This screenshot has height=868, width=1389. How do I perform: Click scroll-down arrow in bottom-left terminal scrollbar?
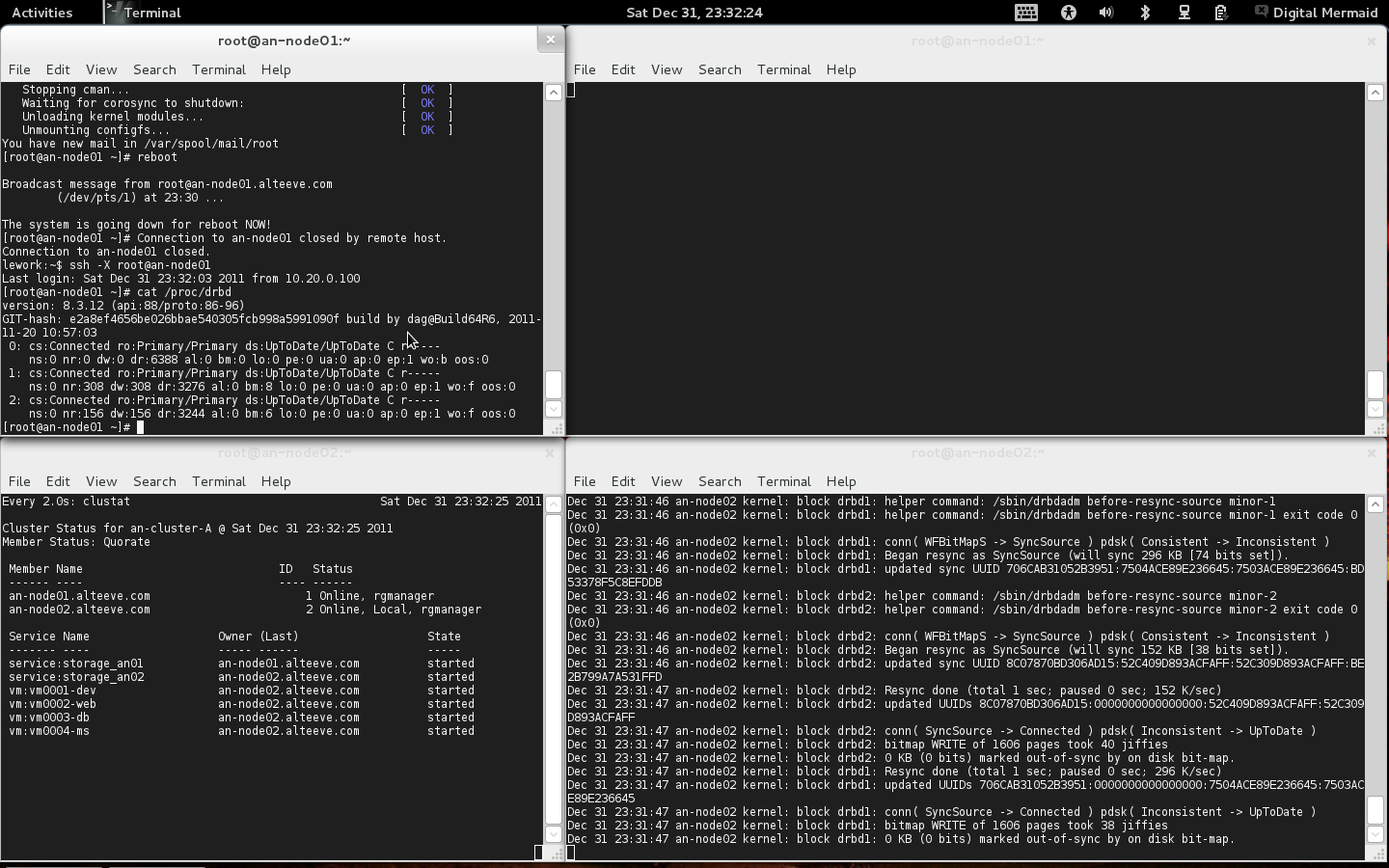pyautogui.click(x=554, y=834)
